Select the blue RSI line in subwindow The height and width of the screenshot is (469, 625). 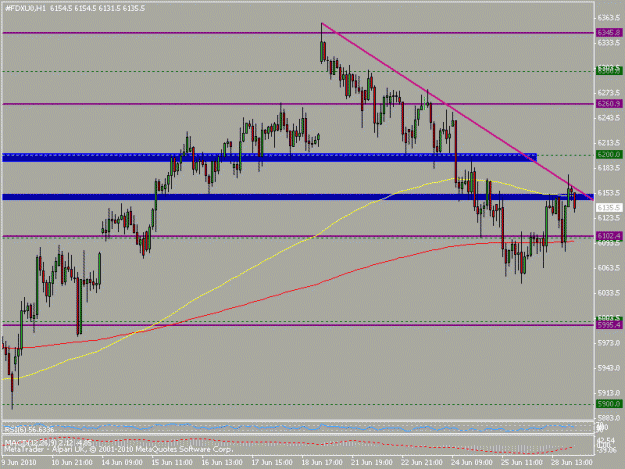(287, 428)
